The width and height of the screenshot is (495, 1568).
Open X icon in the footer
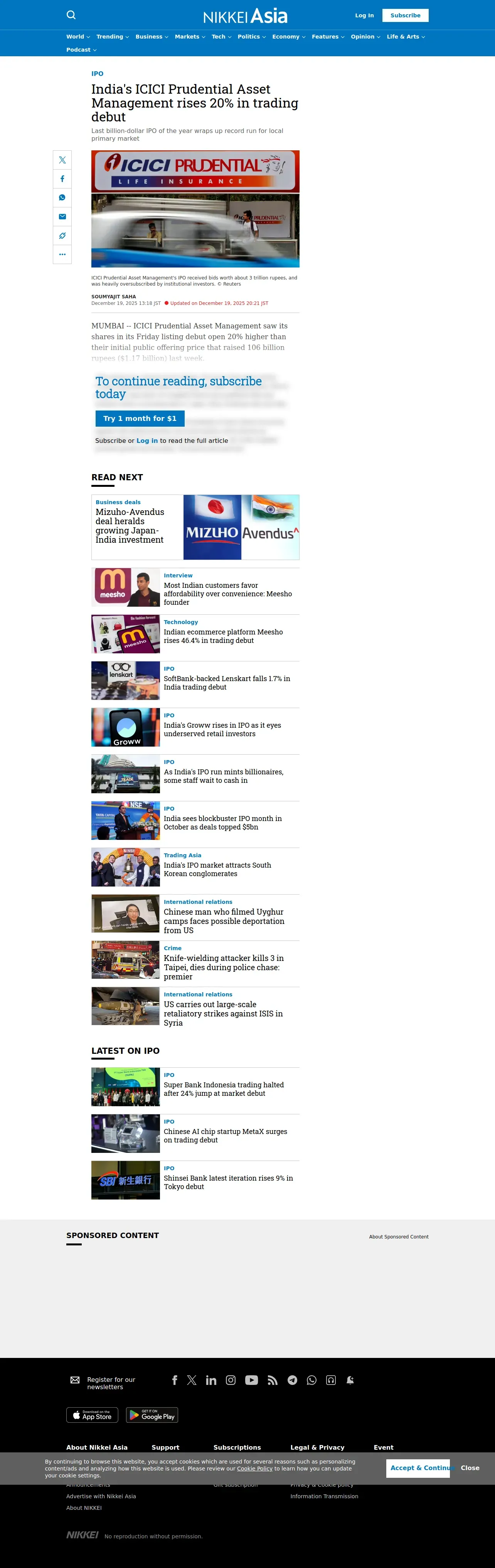point(192,1380)
